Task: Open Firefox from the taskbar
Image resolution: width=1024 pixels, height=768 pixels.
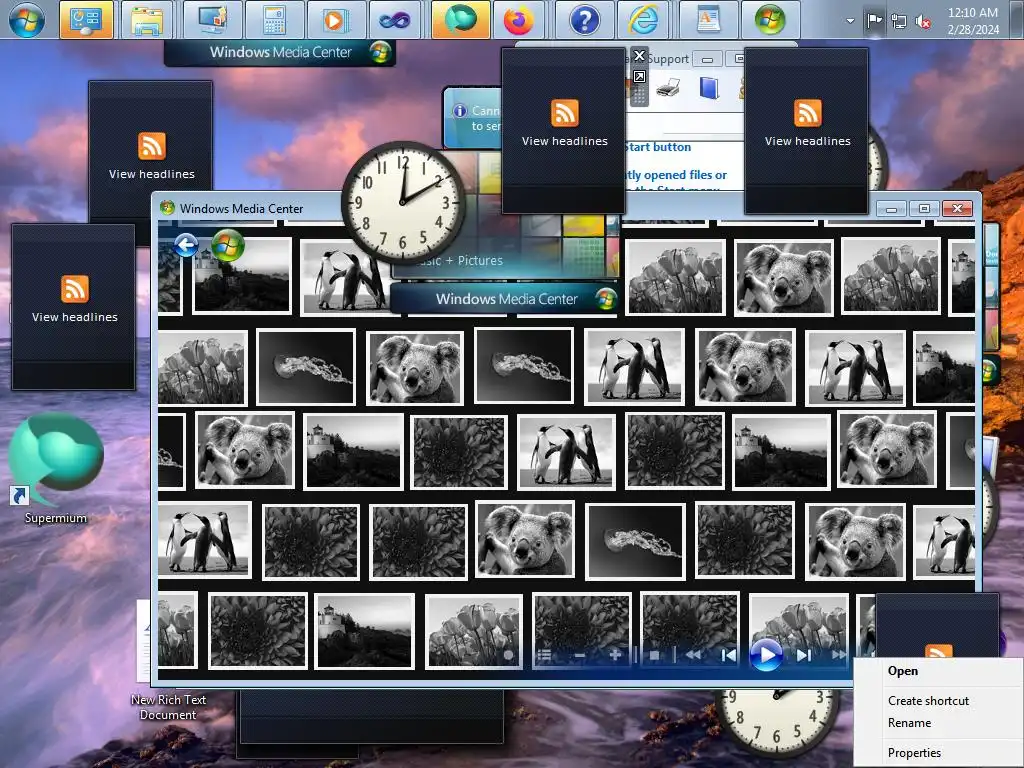Action: coord(519,20)
